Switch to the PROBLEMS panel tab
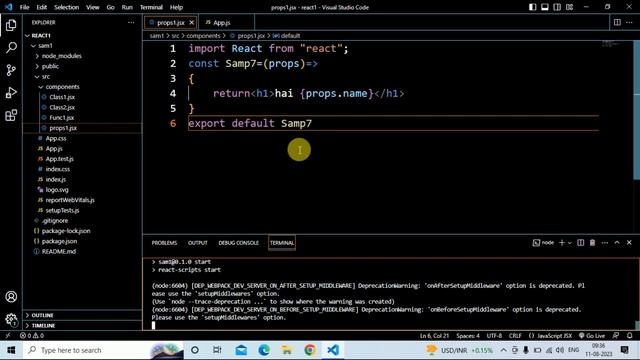This screenshot has height=360, width=640. point(164,243)
